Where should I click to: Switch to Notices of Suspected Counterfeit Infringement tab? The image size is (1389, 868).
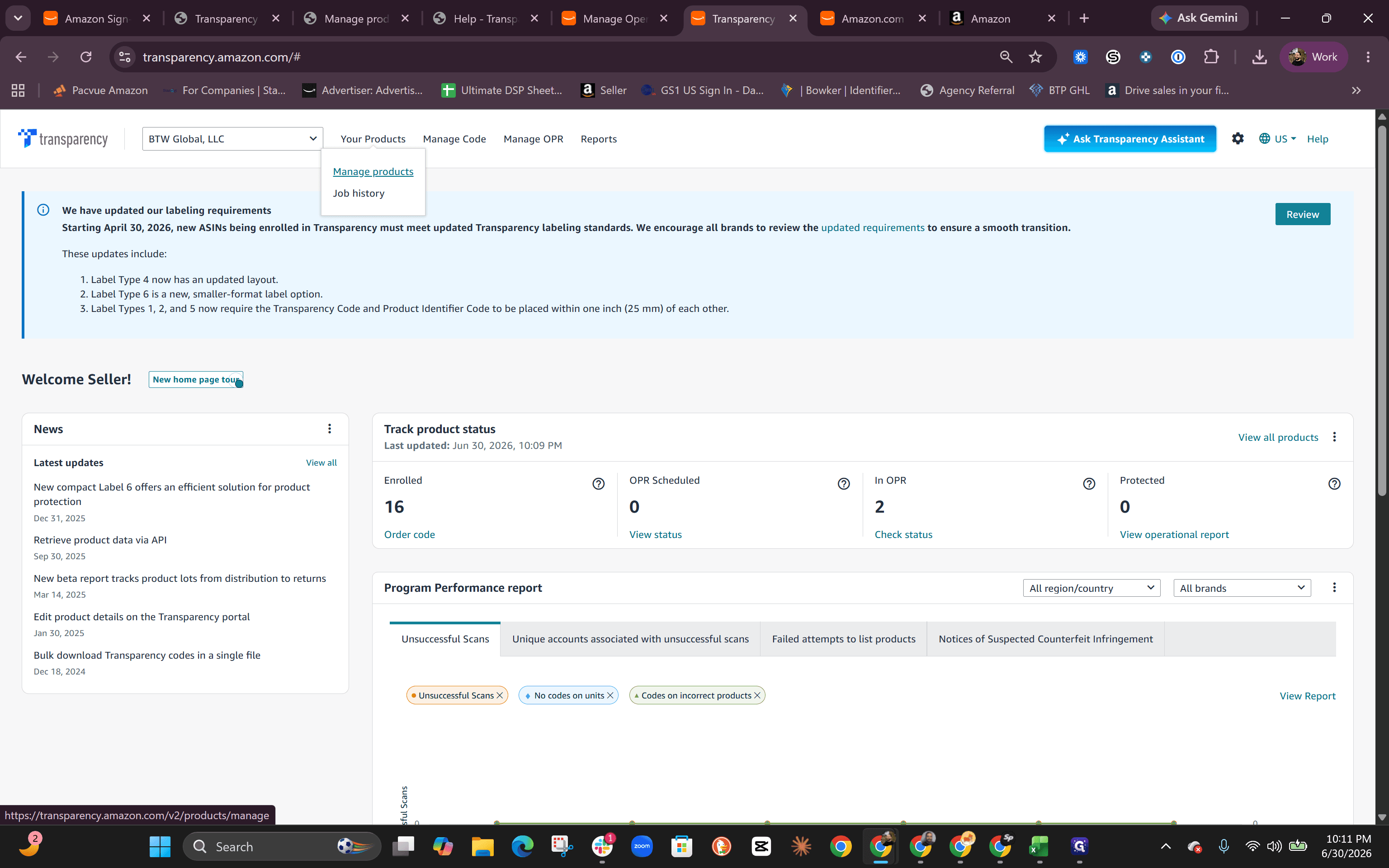pyautogui.click(x=1045, y=638)
